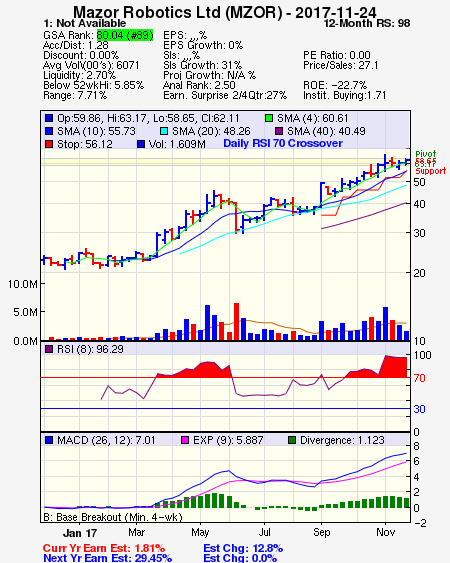The image size is (450, 563).
Task: Click the red Support label beside chart
Action: point(431,171)
